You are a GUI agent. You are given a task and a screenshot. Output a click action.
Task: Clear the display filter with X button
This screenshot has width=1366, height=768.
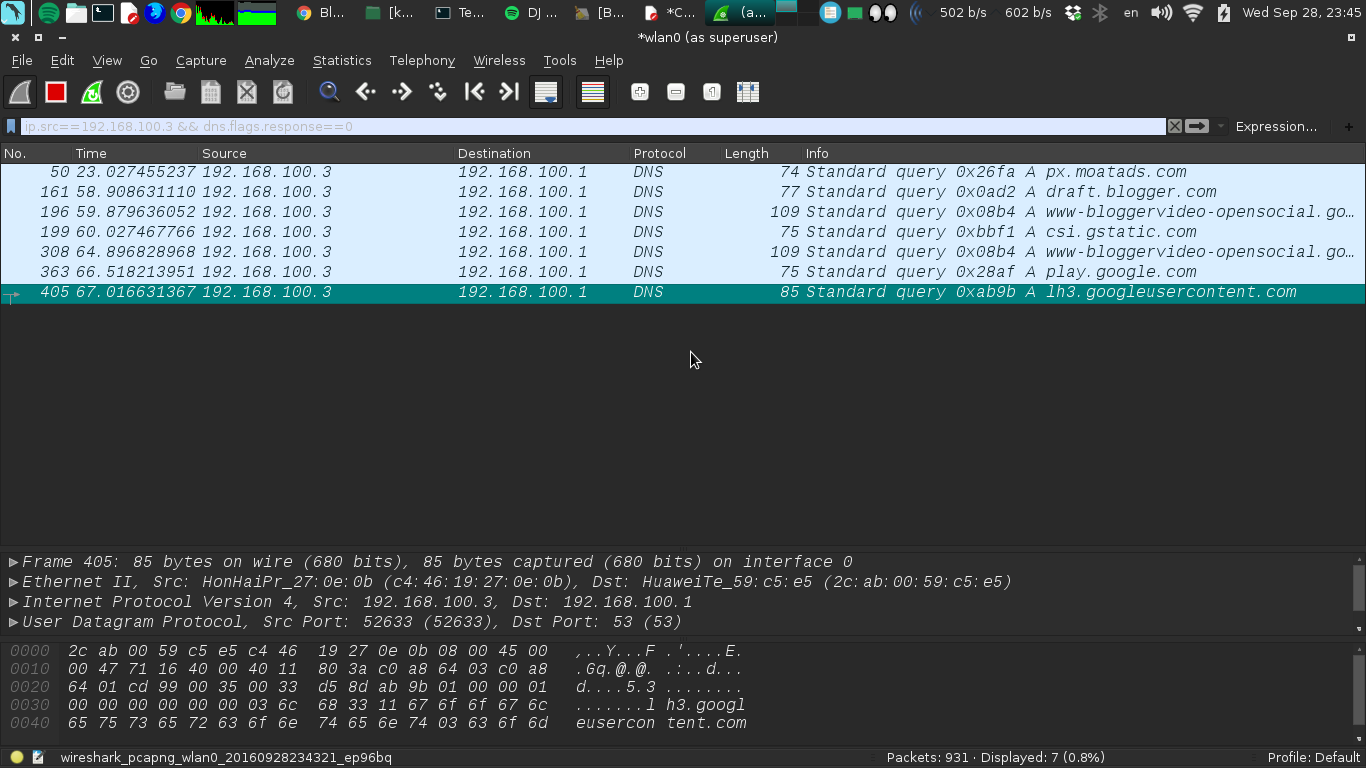click(1175, 127)
